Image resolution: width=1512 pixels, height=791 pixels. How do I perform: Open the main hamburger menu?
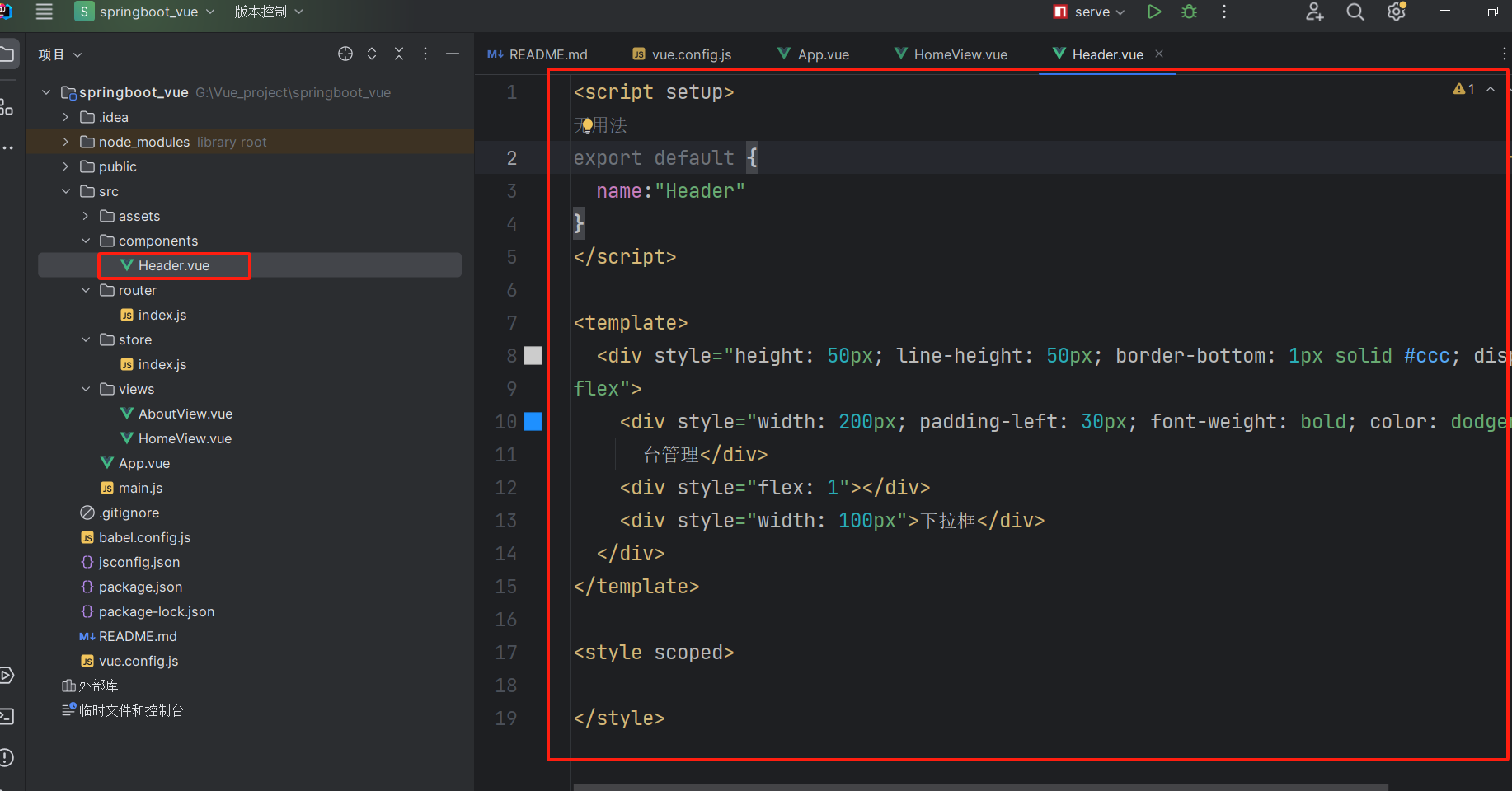pyautogui.click(x=45, y=12)
